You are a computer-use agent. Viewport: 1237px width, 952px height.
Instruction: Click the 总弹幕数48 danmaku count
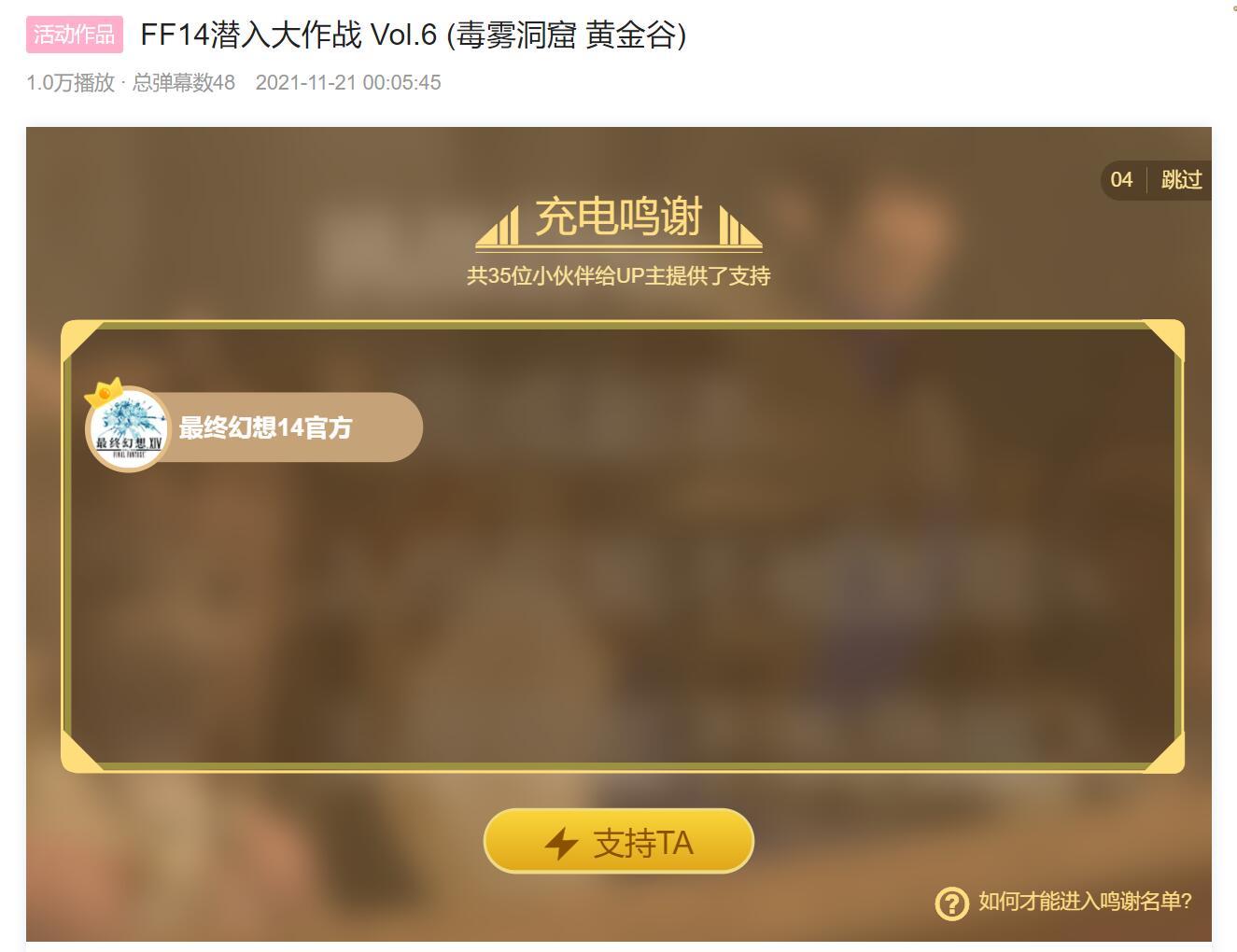(183, 82)
